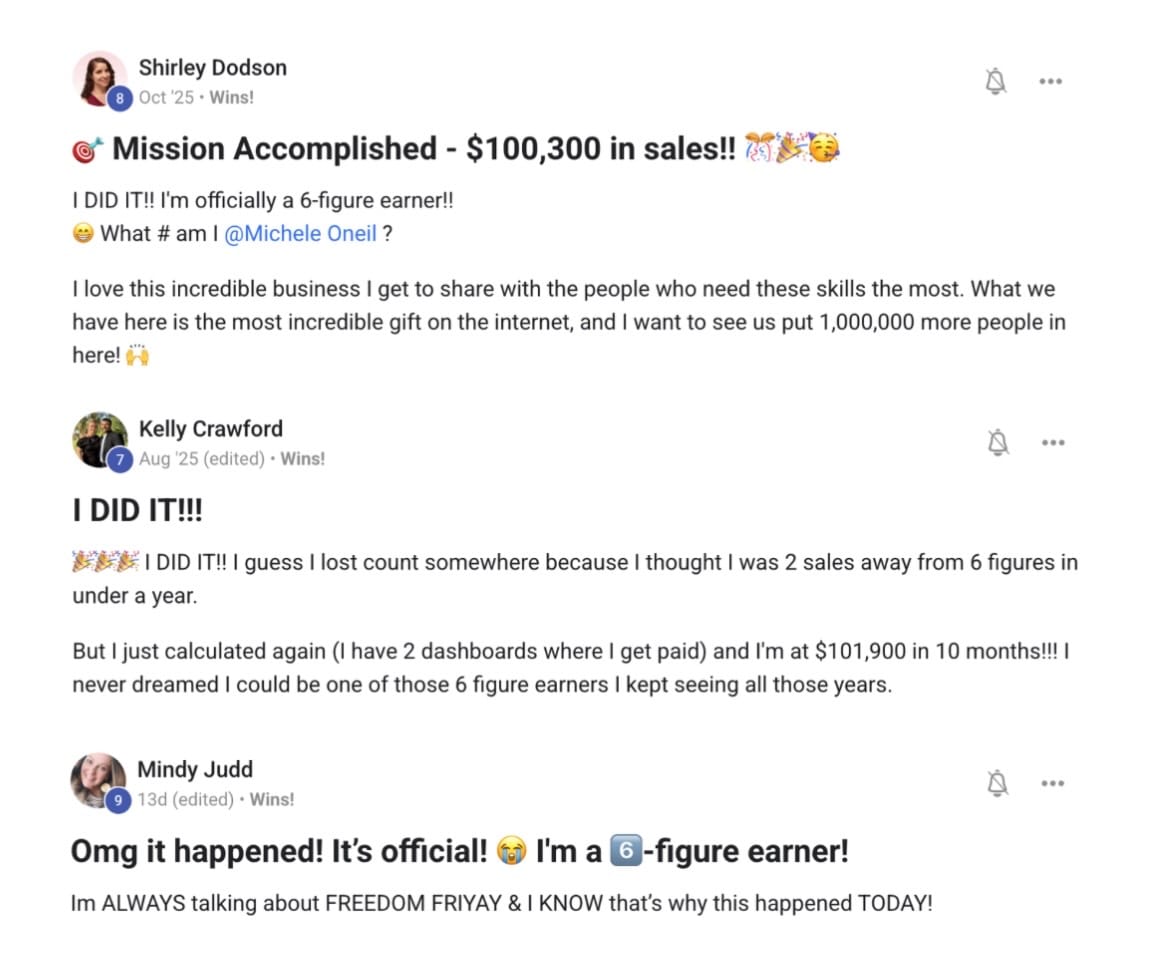Open Mindy Judd's avatar image
This screenshot has height=980, width=1170.
click(x=97, y=778)
